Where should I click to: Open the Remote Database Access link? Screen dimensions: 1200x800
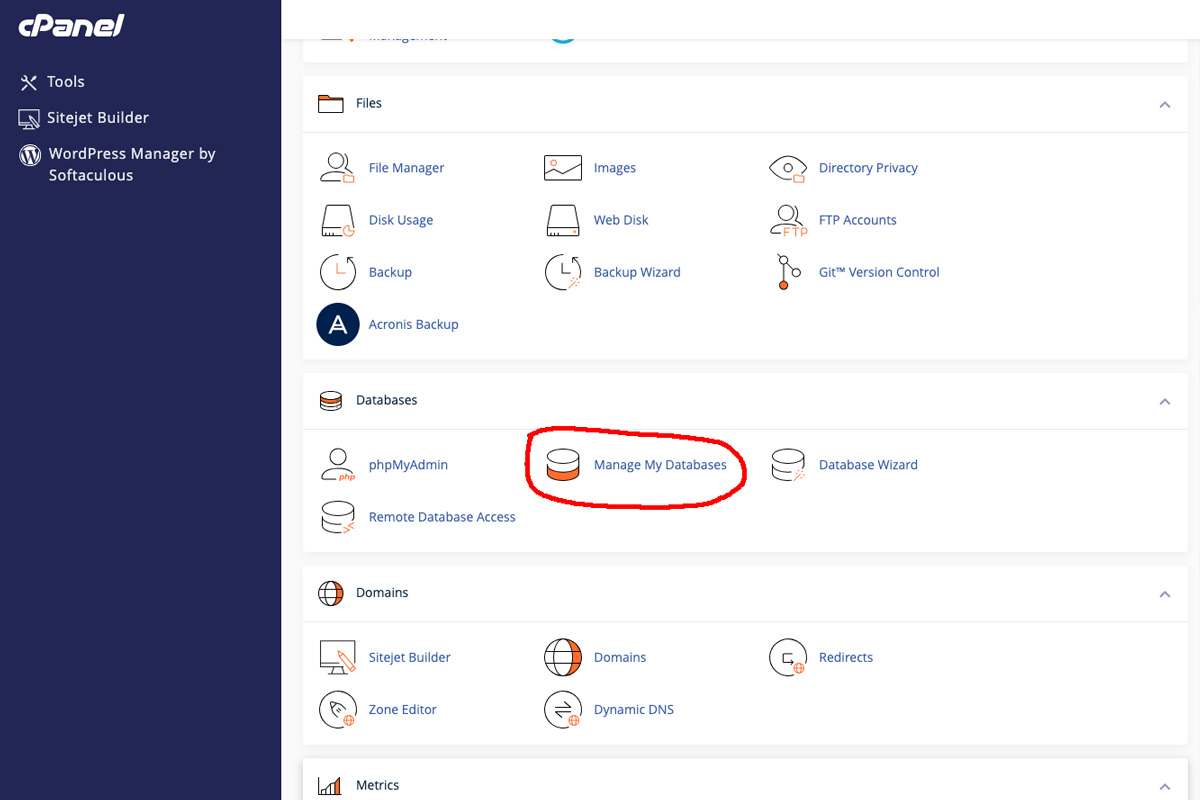[x=442, y=517]
